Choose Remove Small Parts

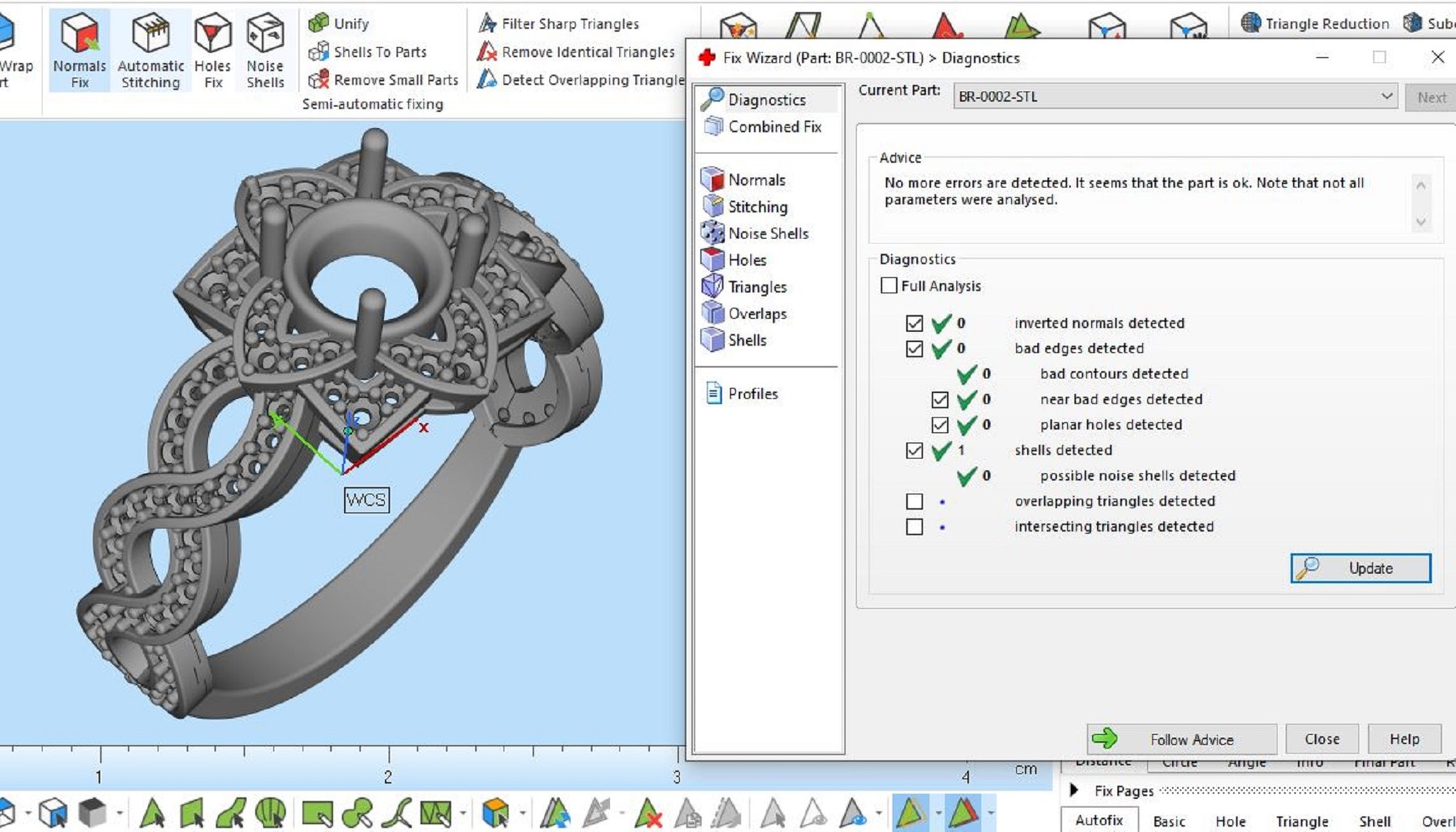(x=383, y=80)
